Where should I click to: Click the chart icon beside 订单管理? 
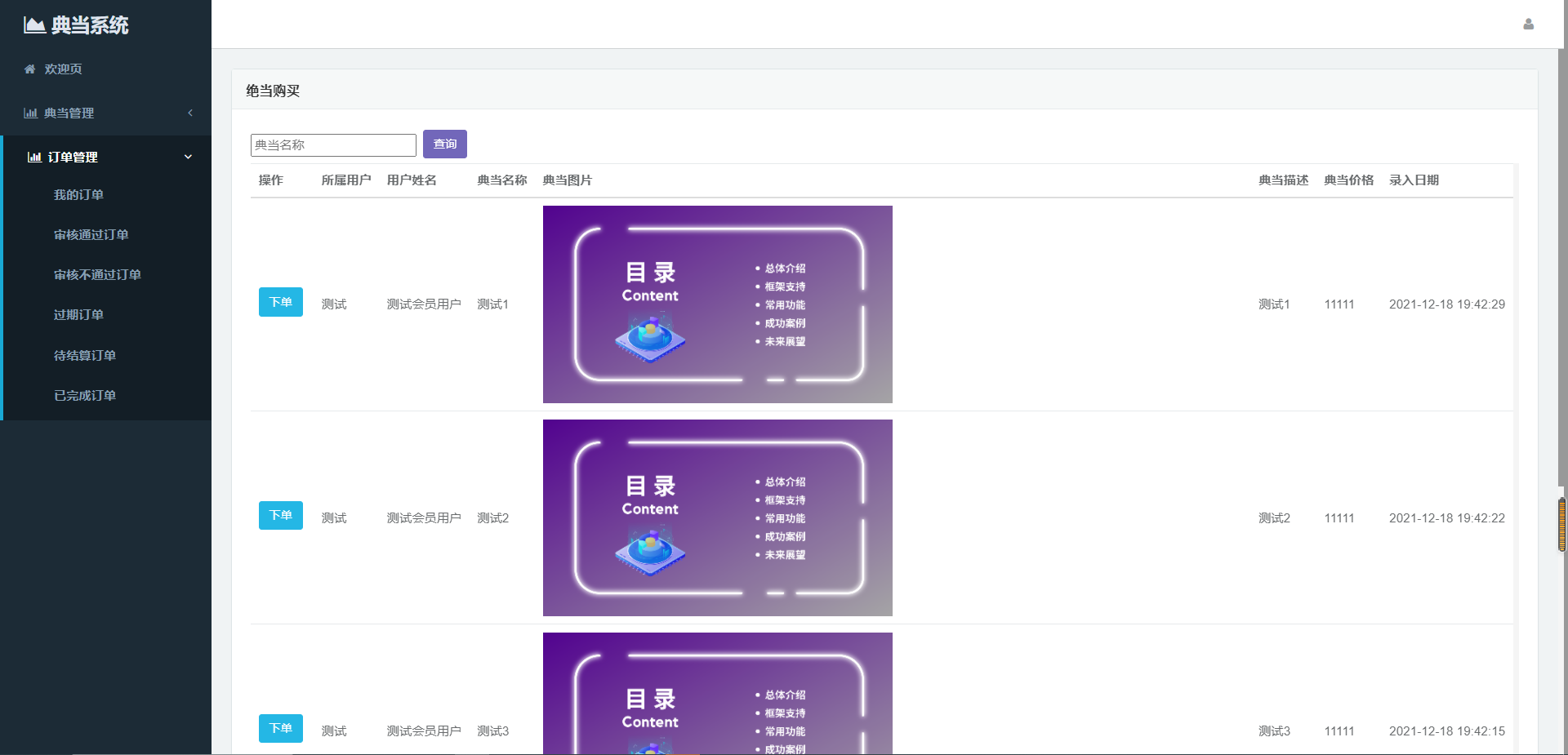tap(34, 158)
